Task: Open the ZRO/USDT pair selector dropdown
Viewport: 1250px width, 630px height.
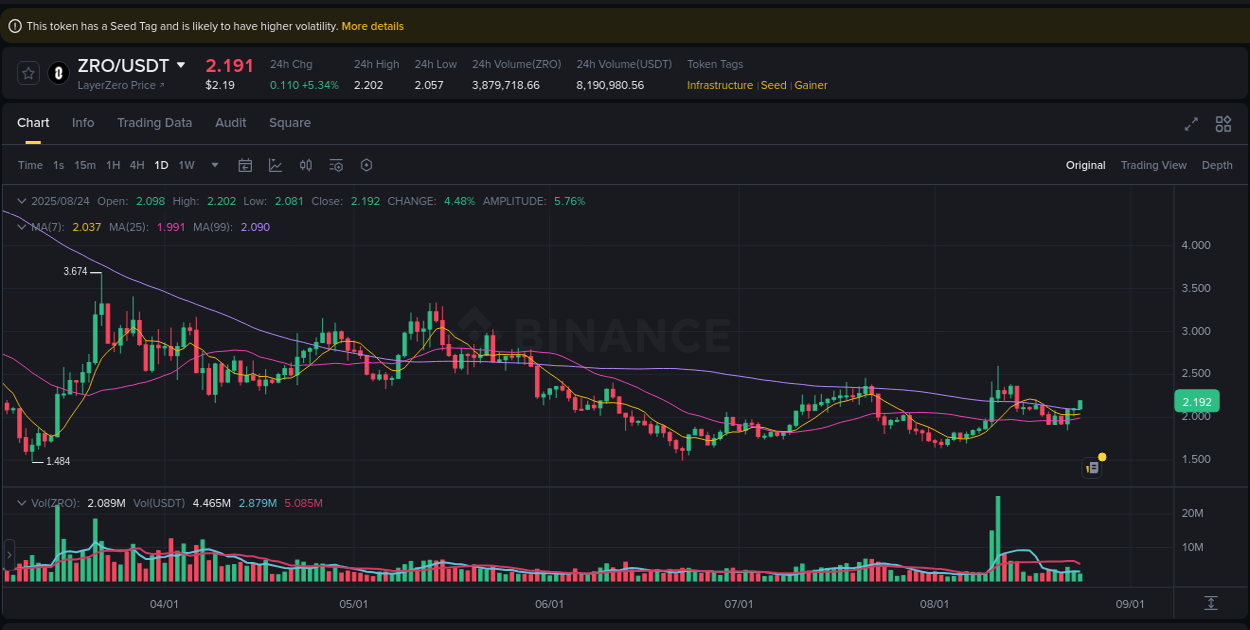Action: click(x=181, y=64)
